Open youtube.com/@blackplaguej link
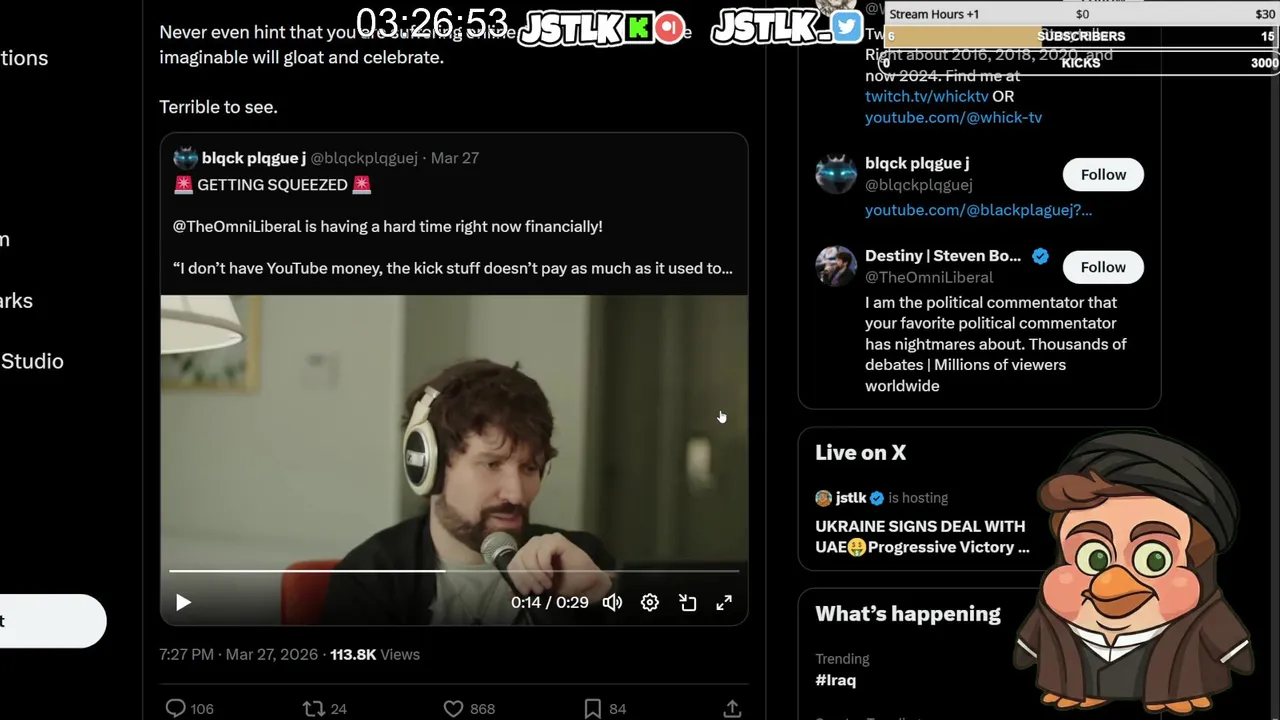The width and height of the screenshot is (1280, 720). [978, 210]
